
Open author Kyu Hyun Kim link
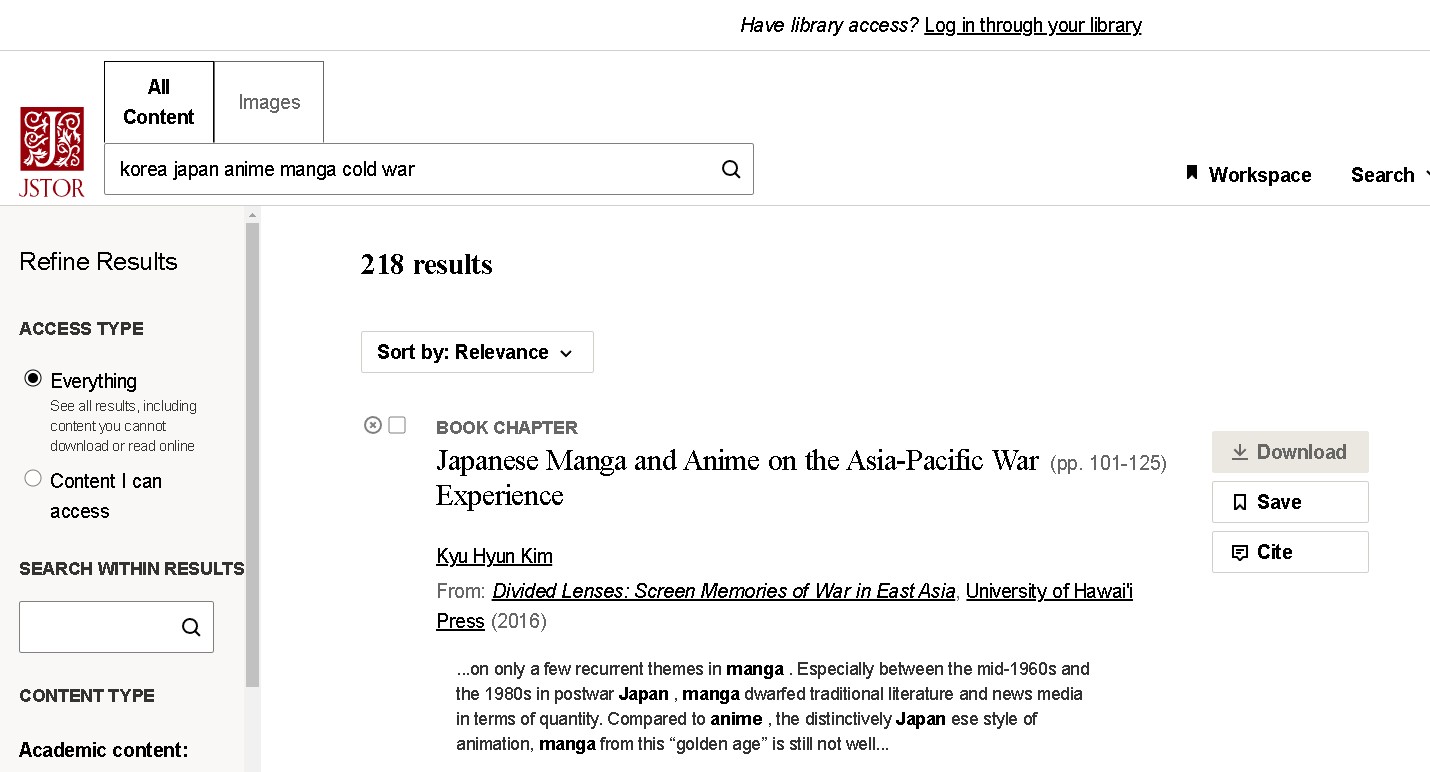[x=494, y=556]
